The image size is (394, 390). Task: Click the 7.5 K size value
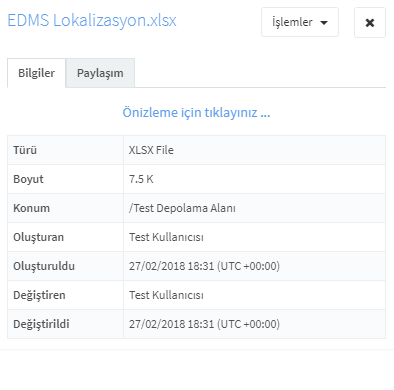click(x=141, y=179)
